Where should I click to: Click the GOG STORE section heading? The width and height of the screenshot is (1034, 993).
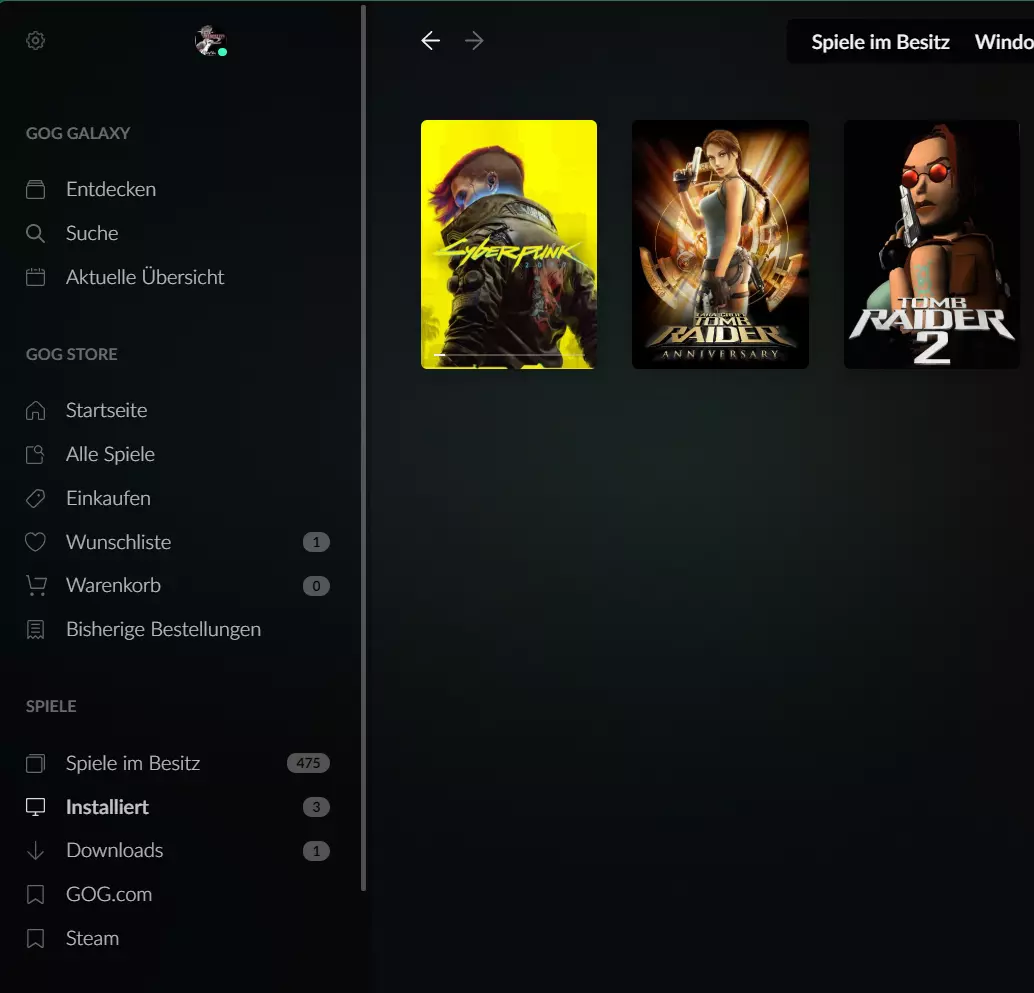[72, 354]
